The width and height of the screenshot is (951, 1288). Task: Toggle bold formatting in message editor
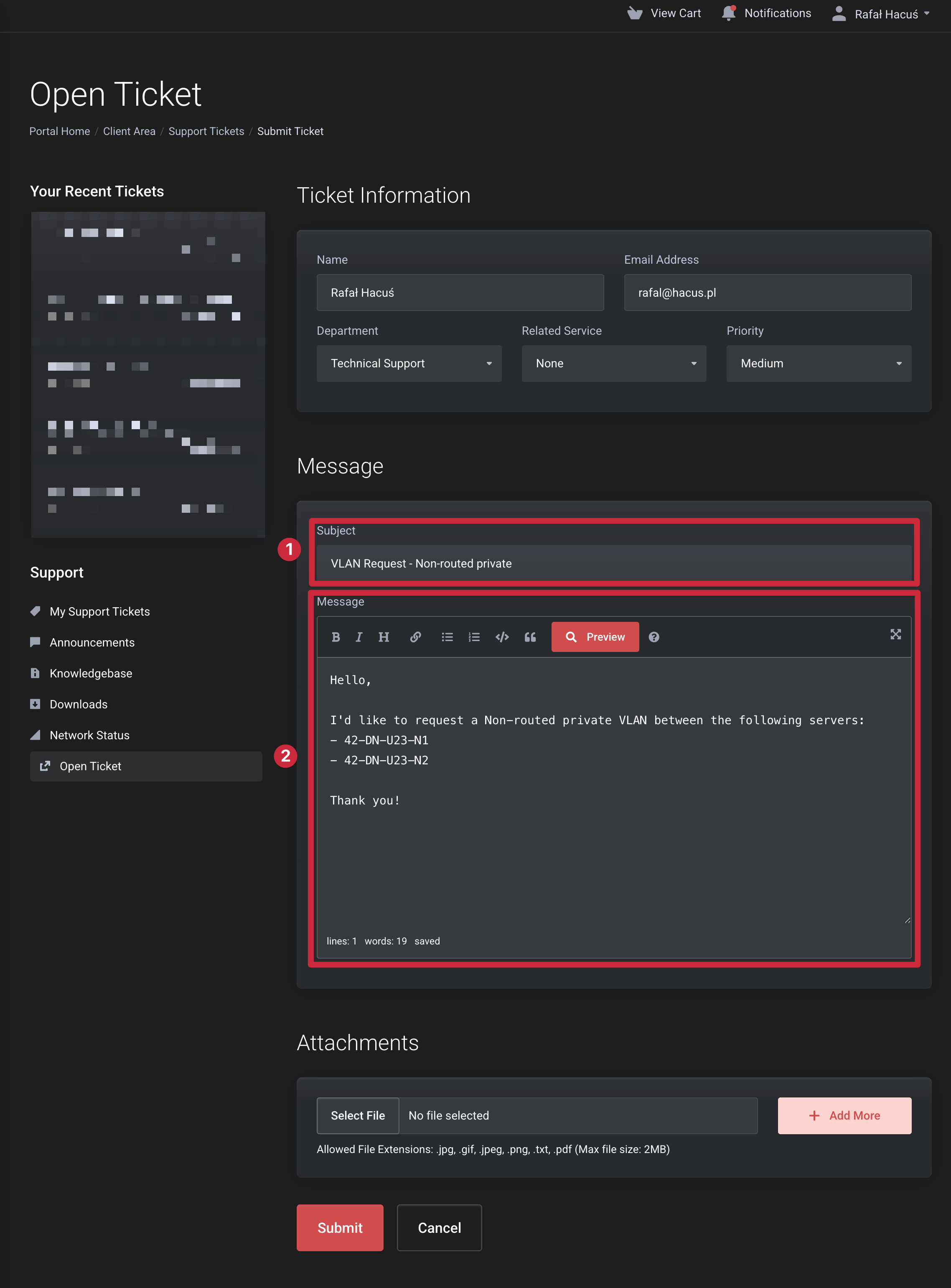(x=336, y=637)
